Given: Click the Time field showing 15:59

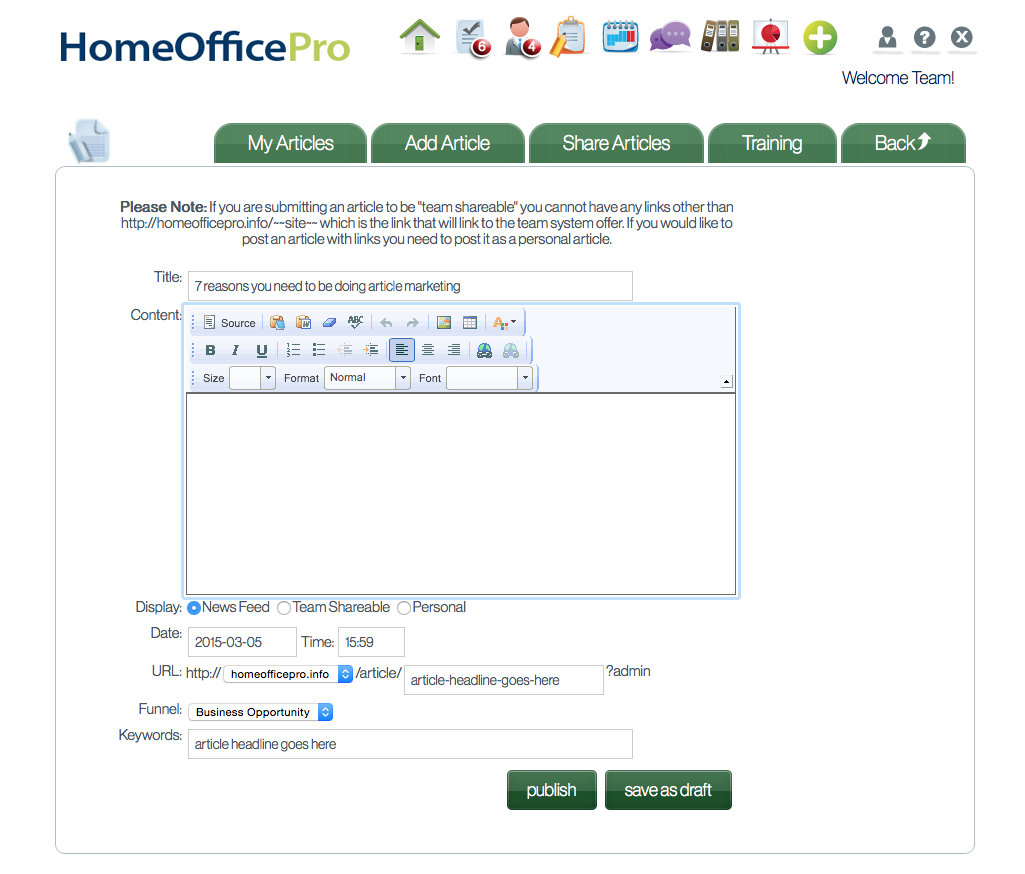Looking at the screenshot, I should 371,642.
